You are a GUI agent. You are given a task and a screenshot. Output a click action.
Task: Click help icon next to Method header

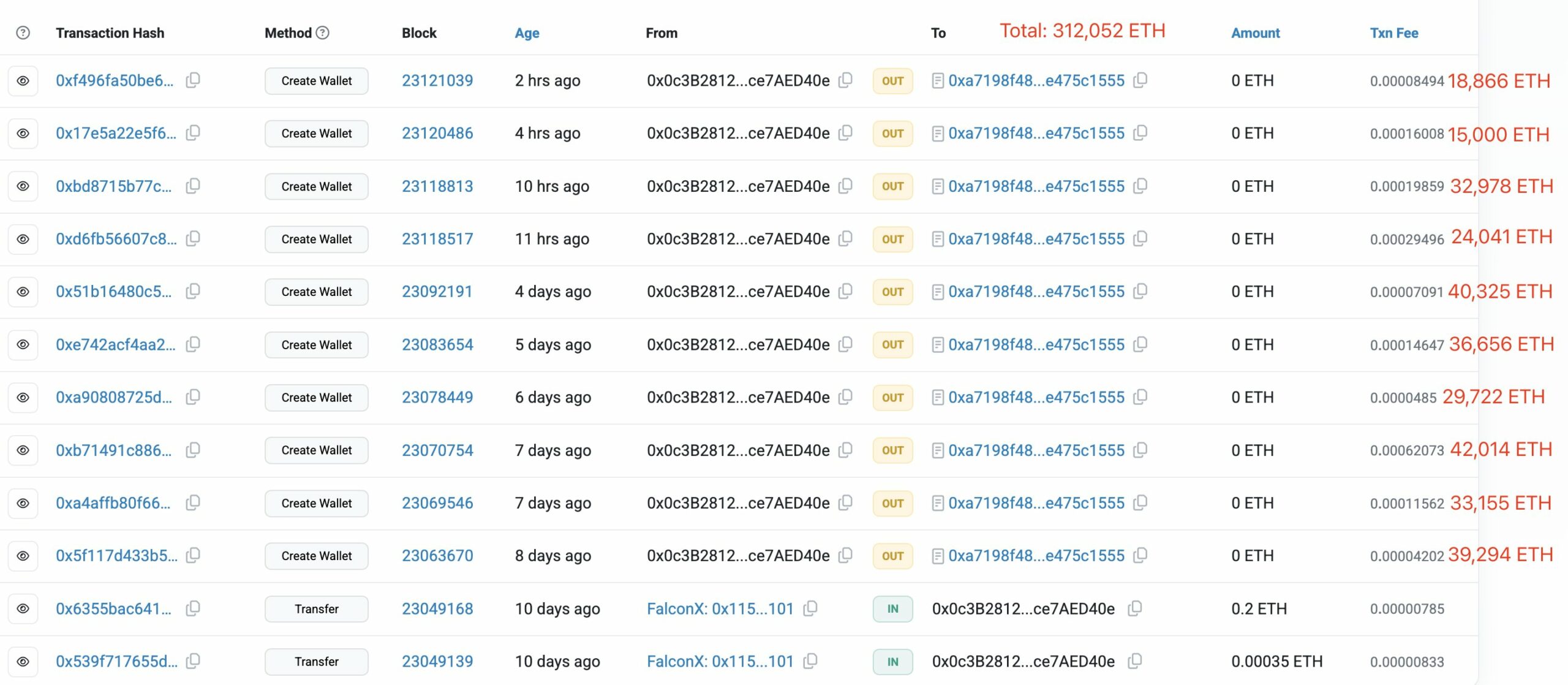tap(322, 32)
